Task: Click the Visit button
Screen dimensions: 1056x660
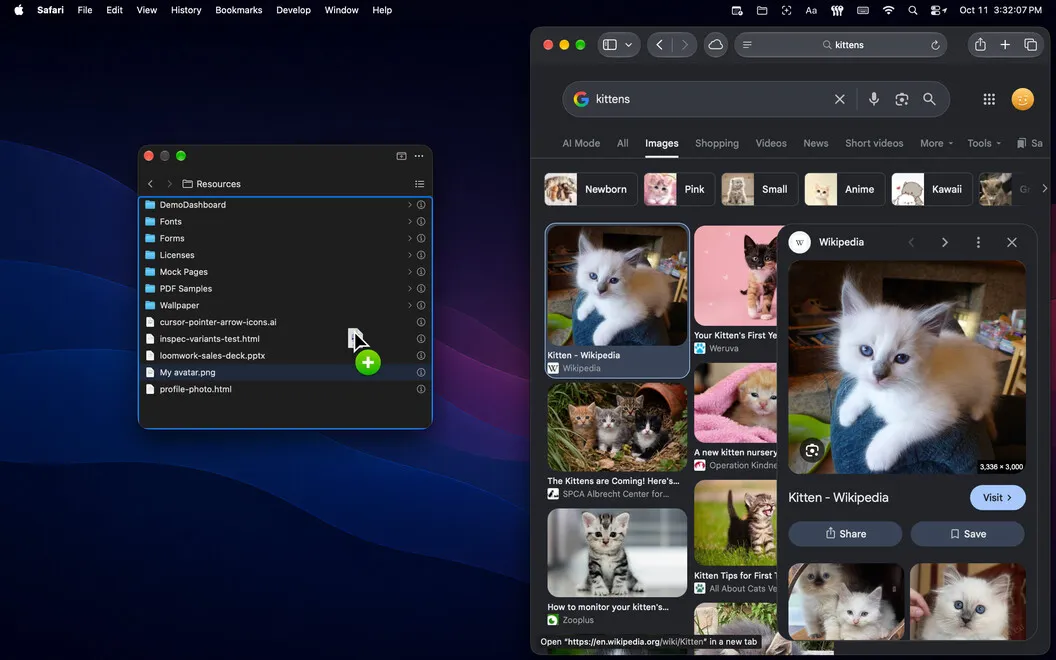Action: 997,498
